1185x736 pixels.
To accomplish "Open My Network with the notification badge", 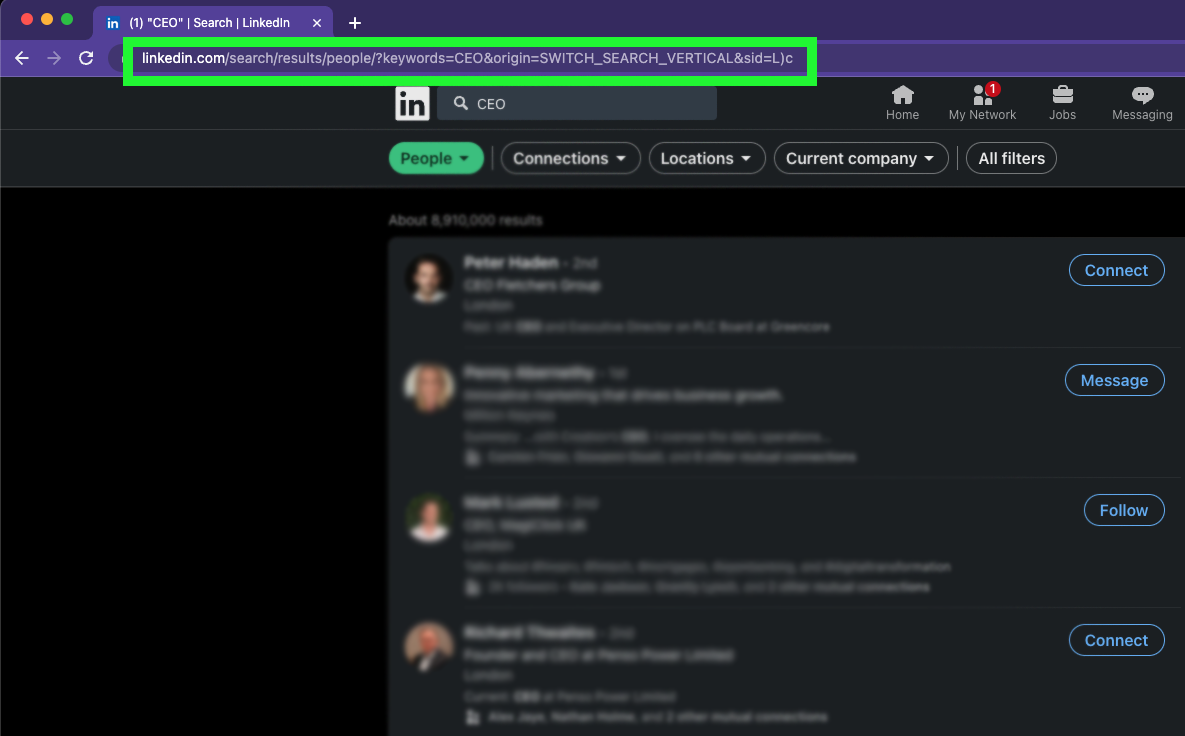I will (x=982, y=102).
